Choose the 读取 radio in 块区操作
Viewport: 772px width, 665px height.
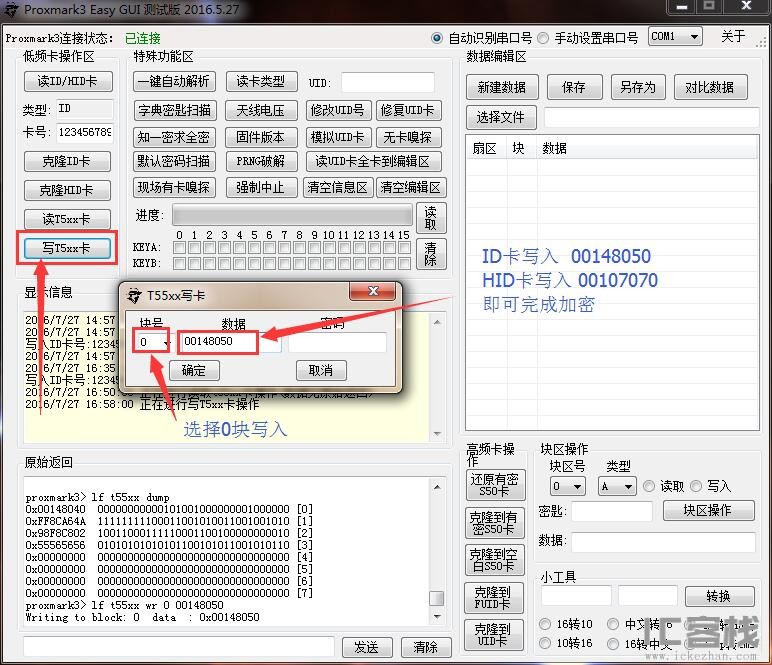click(x=649, y=486)
